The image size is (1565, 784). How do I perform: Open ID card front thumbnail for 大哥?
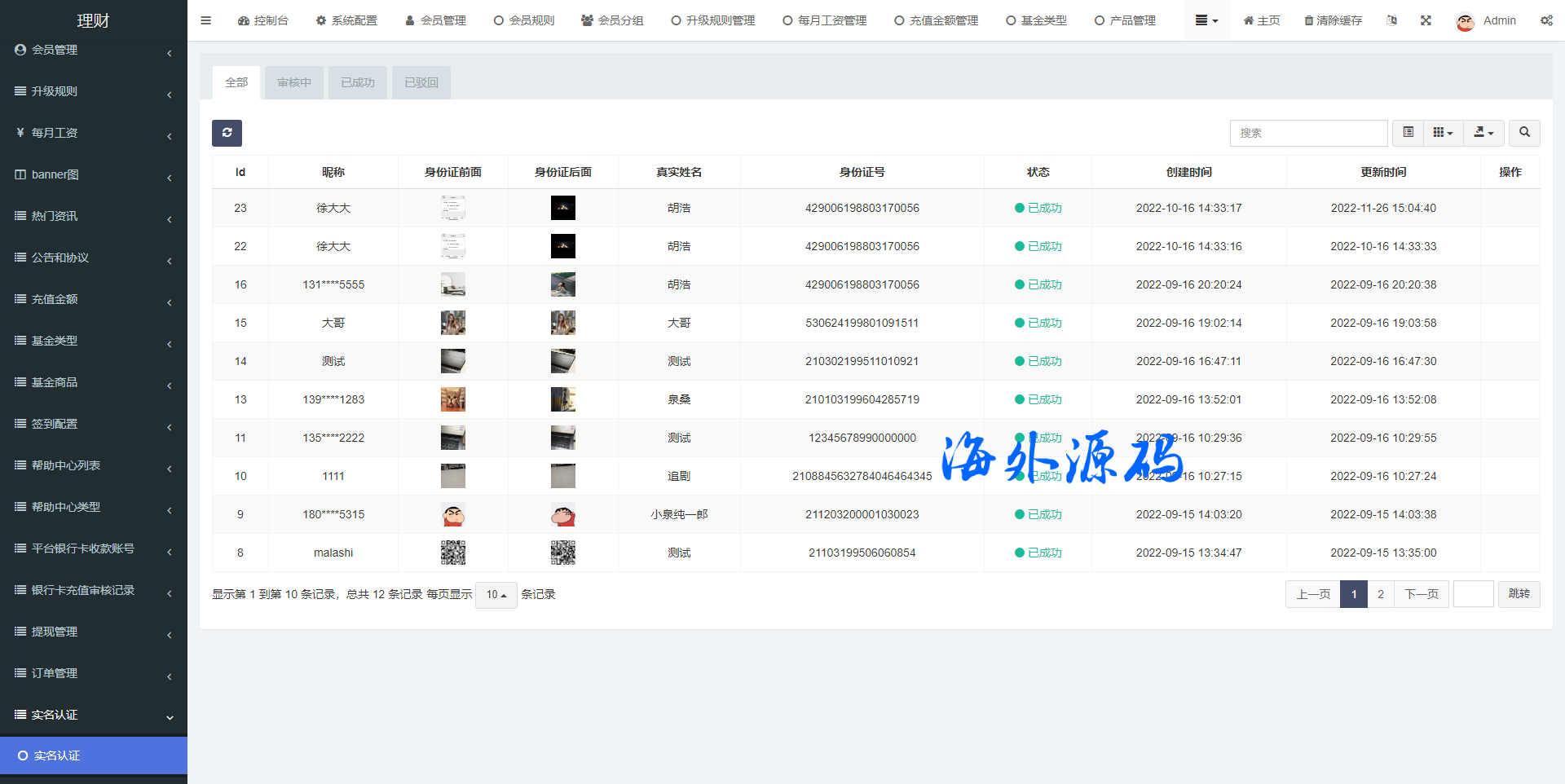453,323
